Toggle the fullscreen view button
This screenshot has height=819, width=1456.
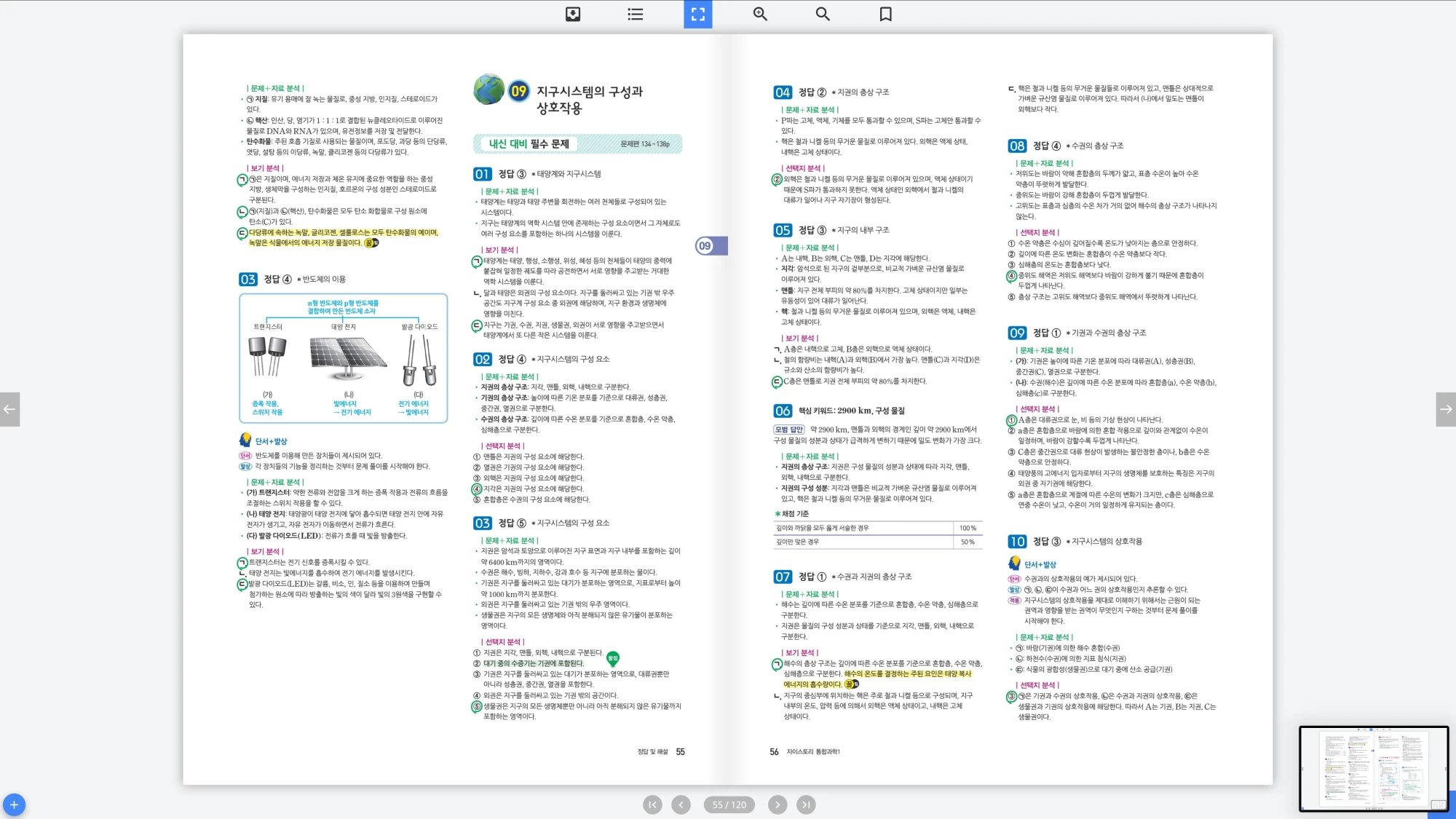(x=697, y=14)
